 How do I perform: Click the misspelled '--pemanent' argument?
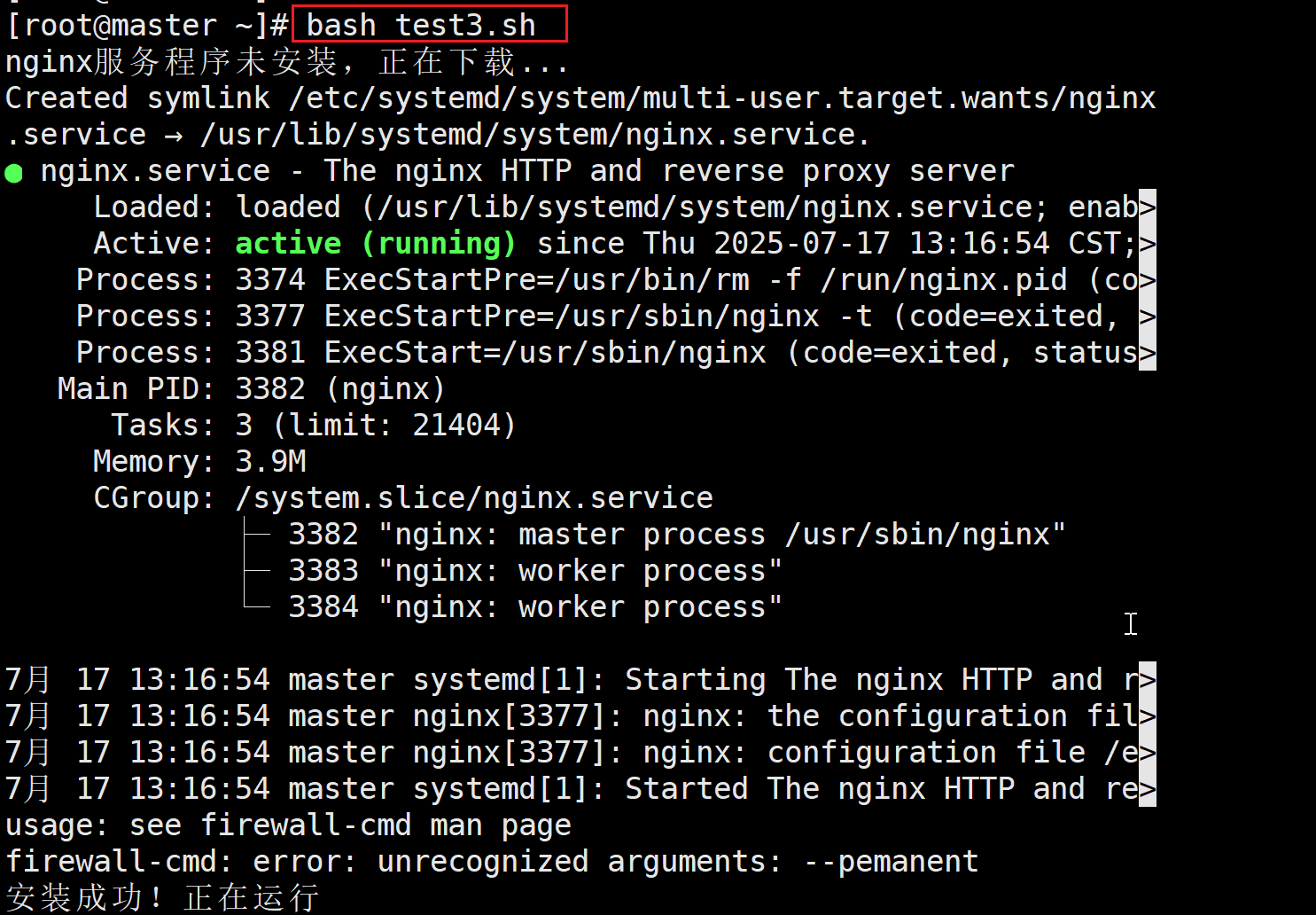click(x=891, y=862)
